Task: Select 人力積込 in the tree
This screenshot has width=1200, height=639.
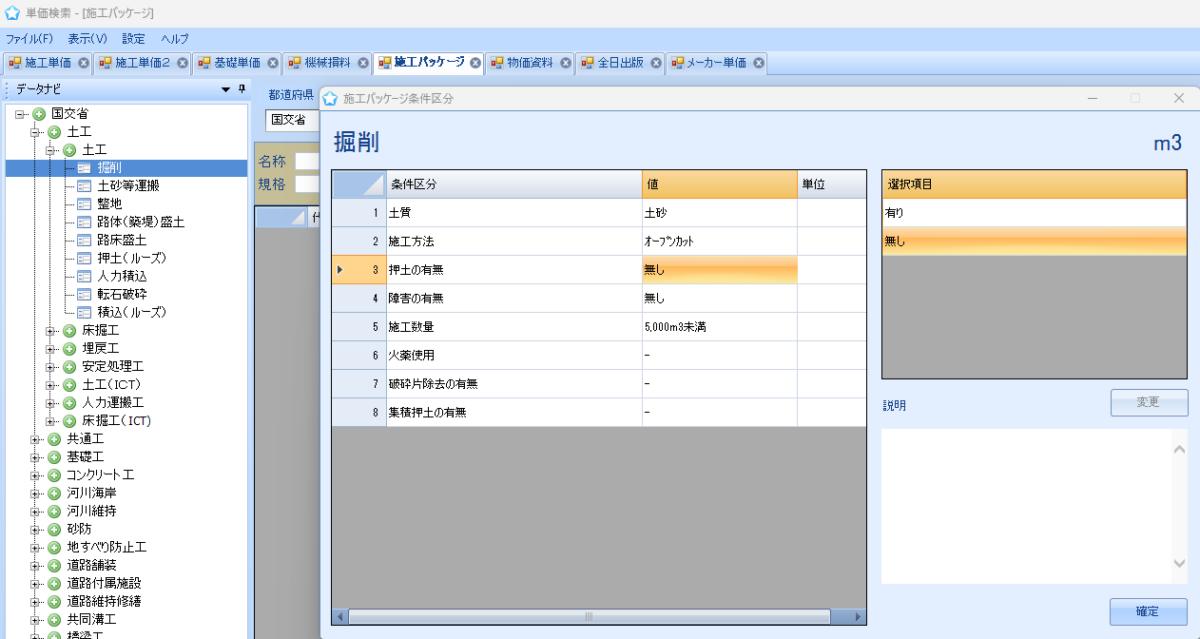Action: click(124, 276)
